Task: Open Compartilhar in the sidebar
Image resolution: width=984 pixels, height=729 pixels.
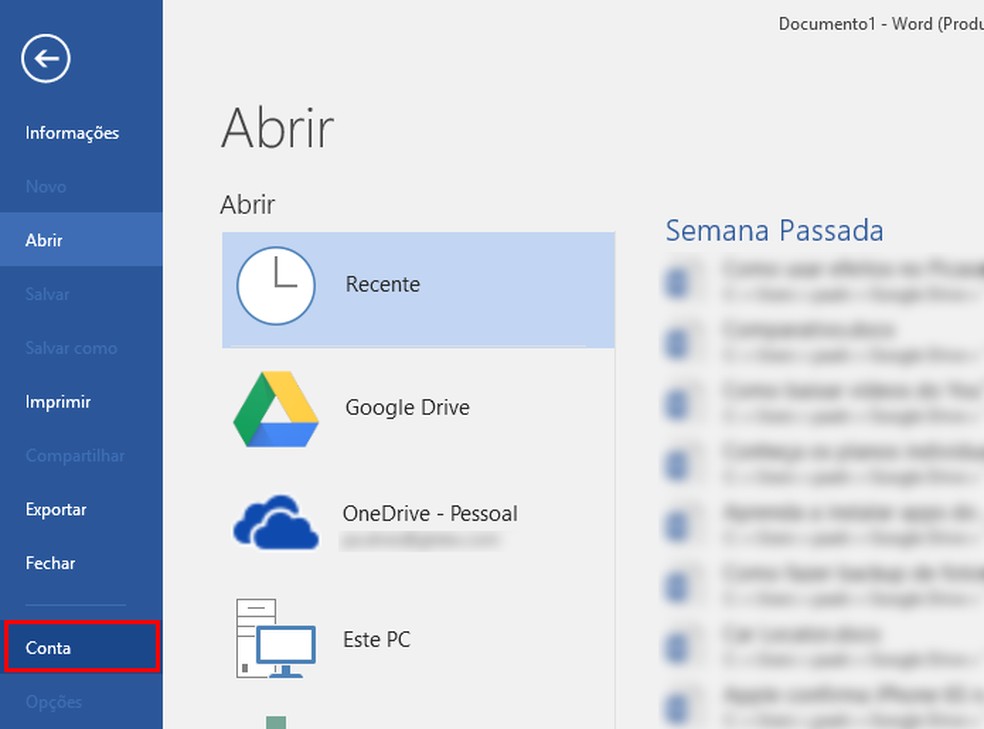Action: point(75,456)
